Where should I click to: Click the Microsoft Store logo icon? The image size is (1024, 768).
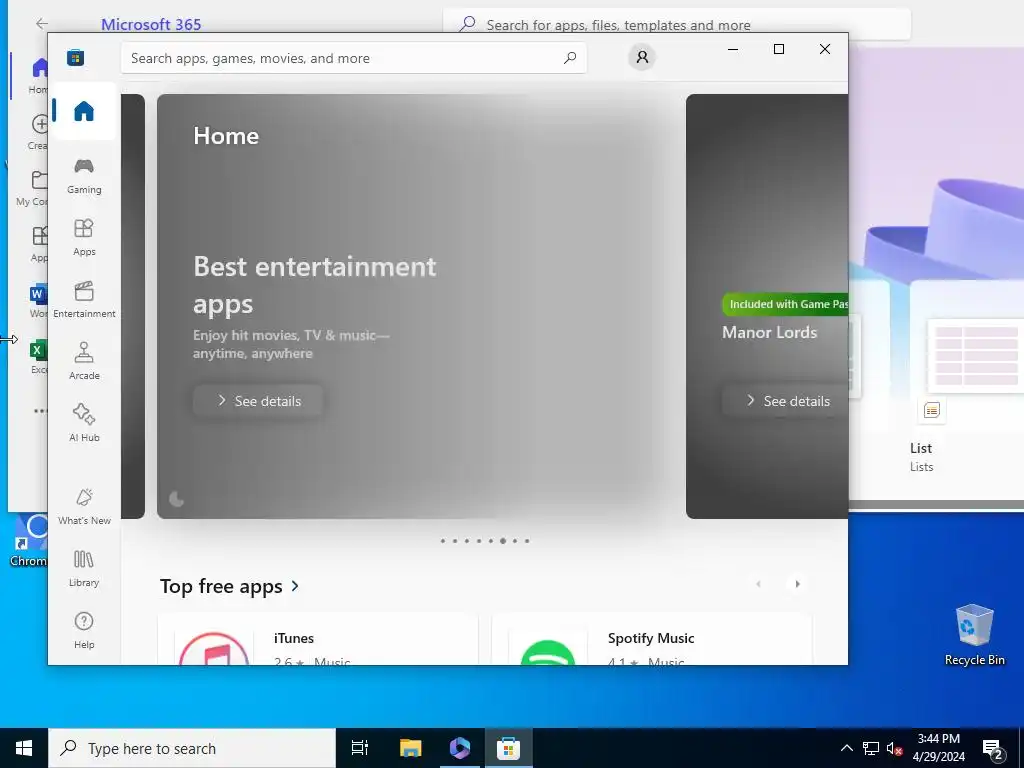75,58
